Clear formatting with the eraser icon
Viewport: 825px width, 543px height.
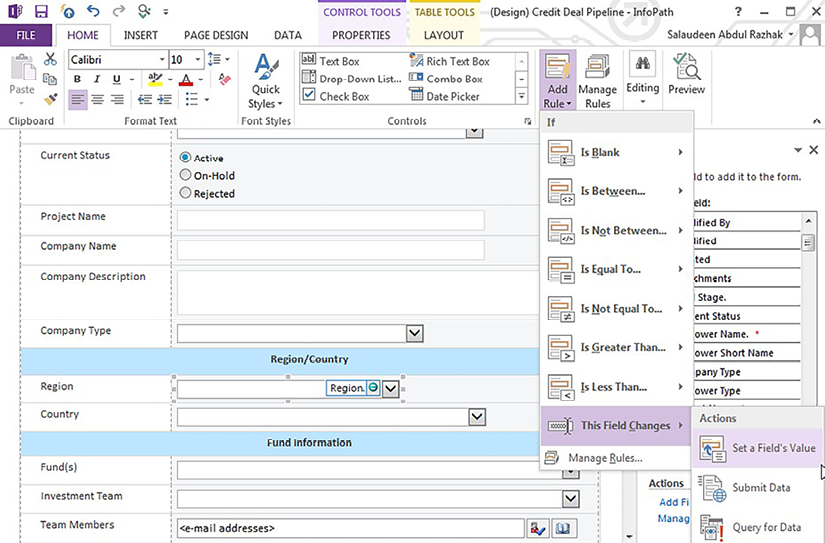coord(225,79)
